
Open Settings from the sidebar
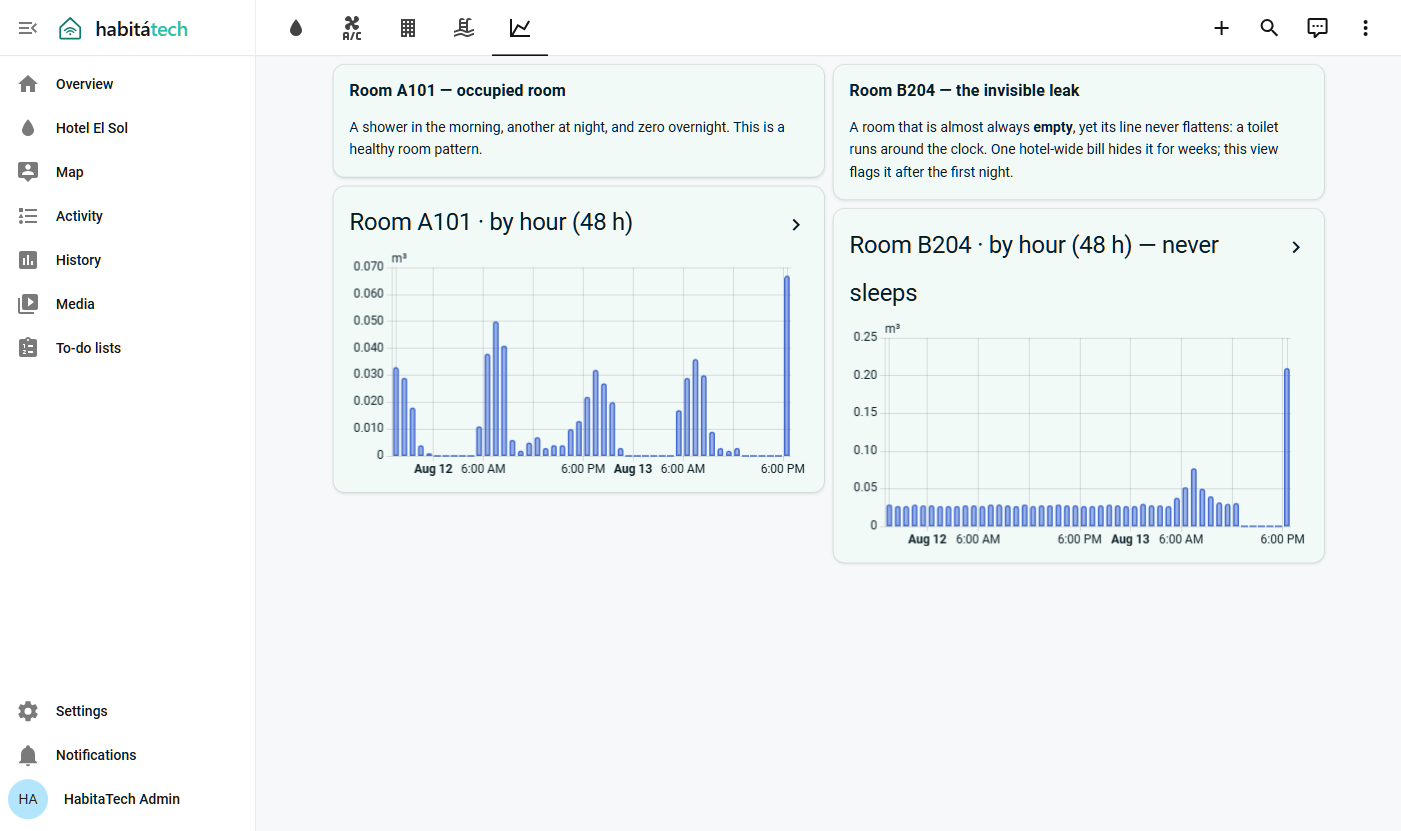tap(128, 711)
